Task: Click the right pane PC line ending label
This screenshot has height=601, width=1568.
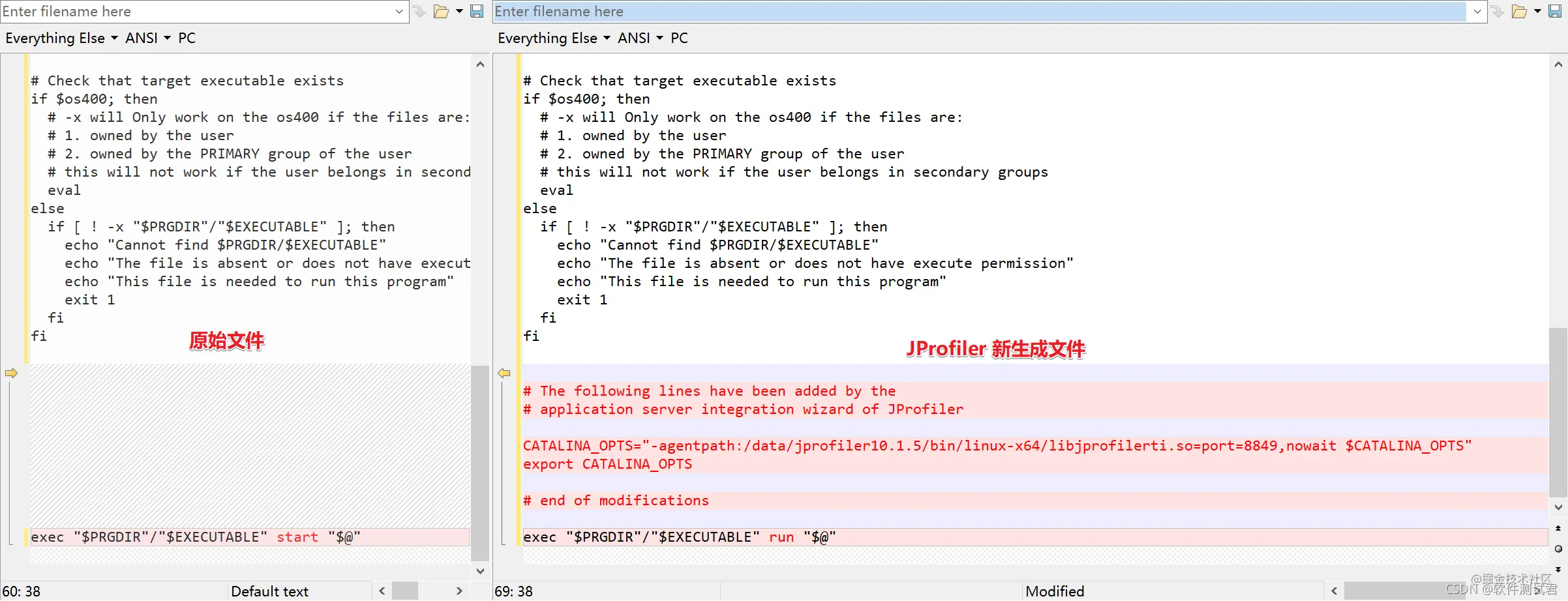Action: point(680,38)
